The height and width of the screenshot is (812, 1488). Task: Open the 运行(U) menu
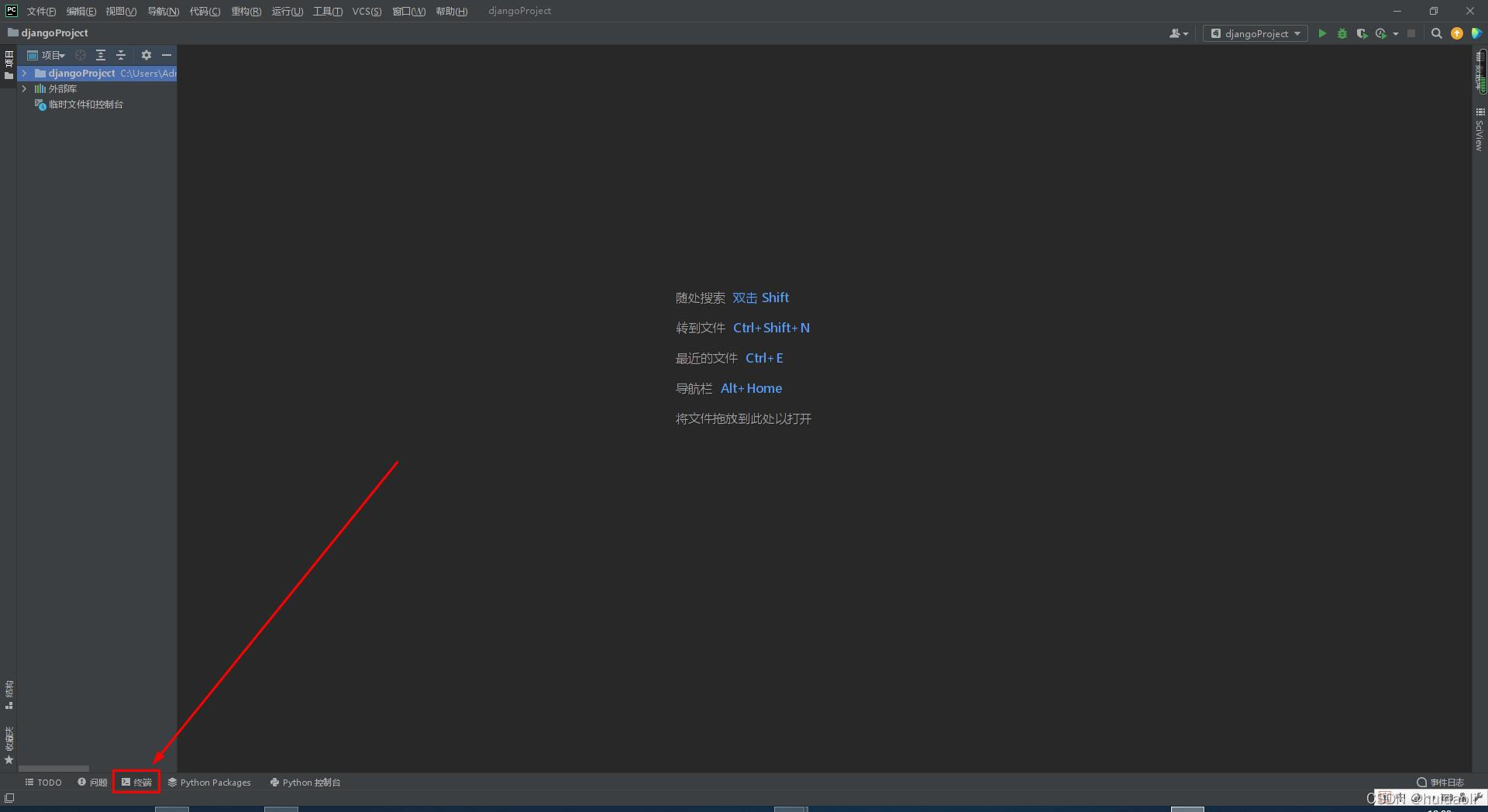pyautogui.click(x=288, y=11)
